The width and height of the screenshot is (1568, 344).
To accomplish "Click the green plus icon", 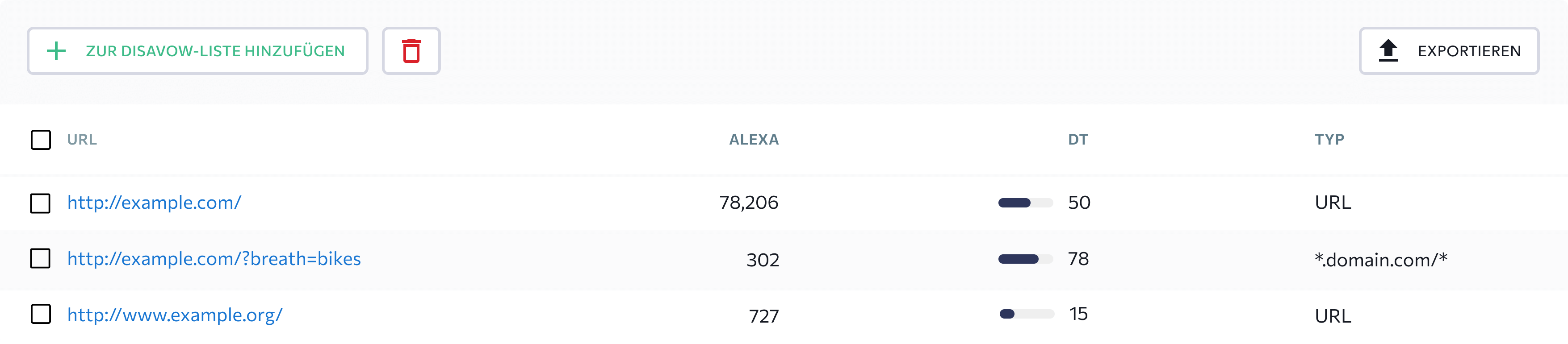I will [56, 51].
